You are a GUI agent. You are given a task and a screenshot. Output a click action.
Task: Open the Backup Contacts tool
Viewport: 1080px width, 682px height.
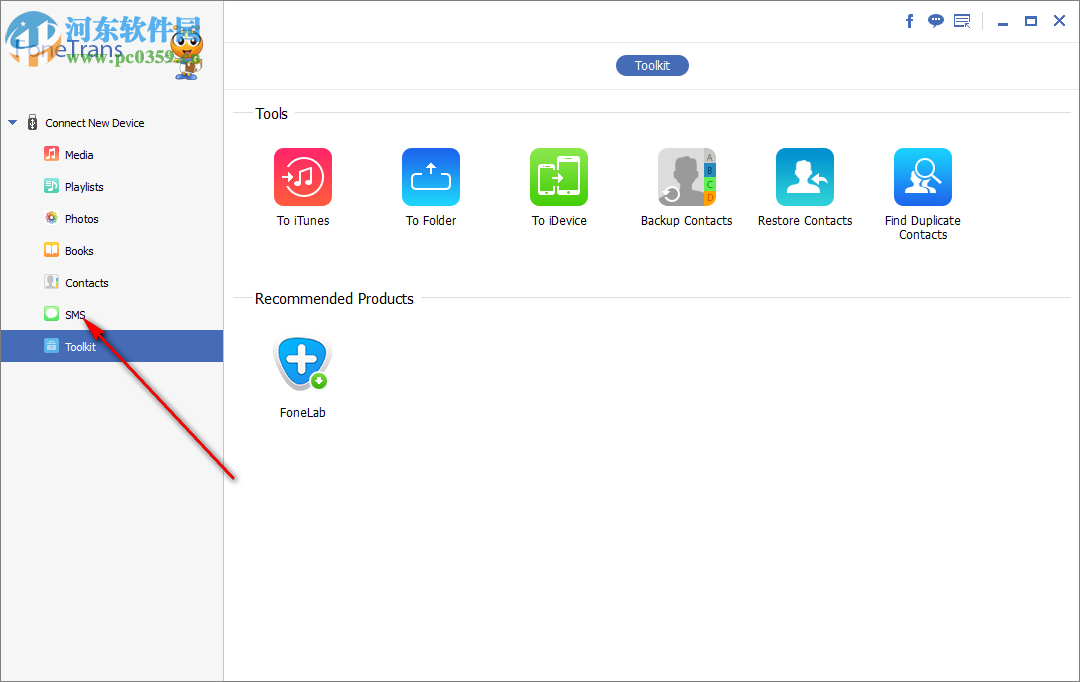click(x=687, y=176)
